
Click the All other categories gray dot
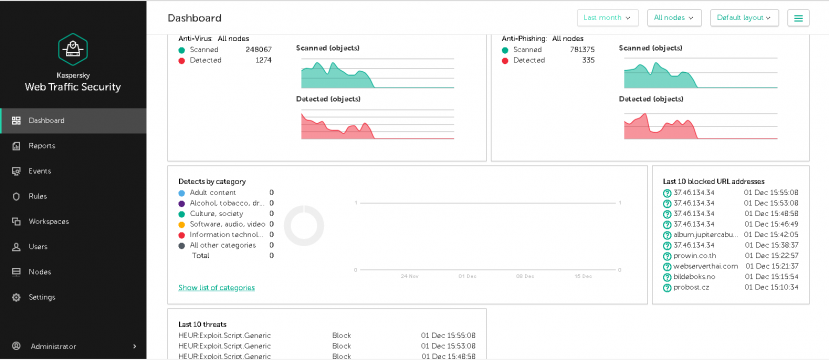[x=181, y=246]
